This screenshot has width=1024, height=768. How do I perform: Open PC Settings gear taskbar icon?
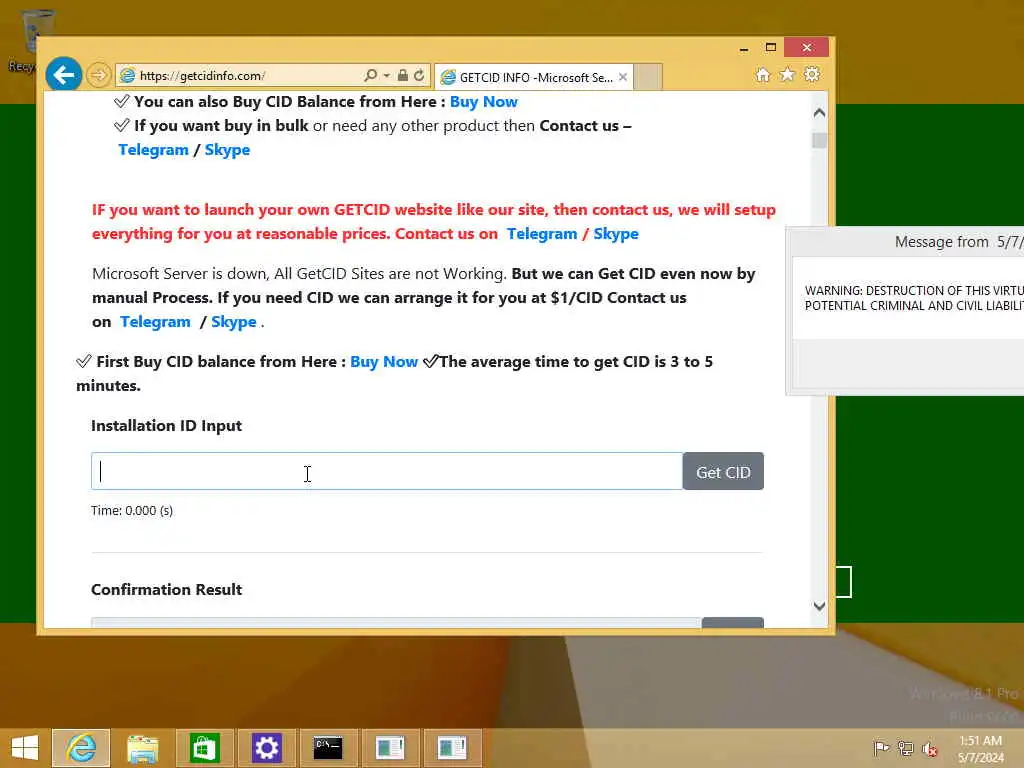[266, 748]
